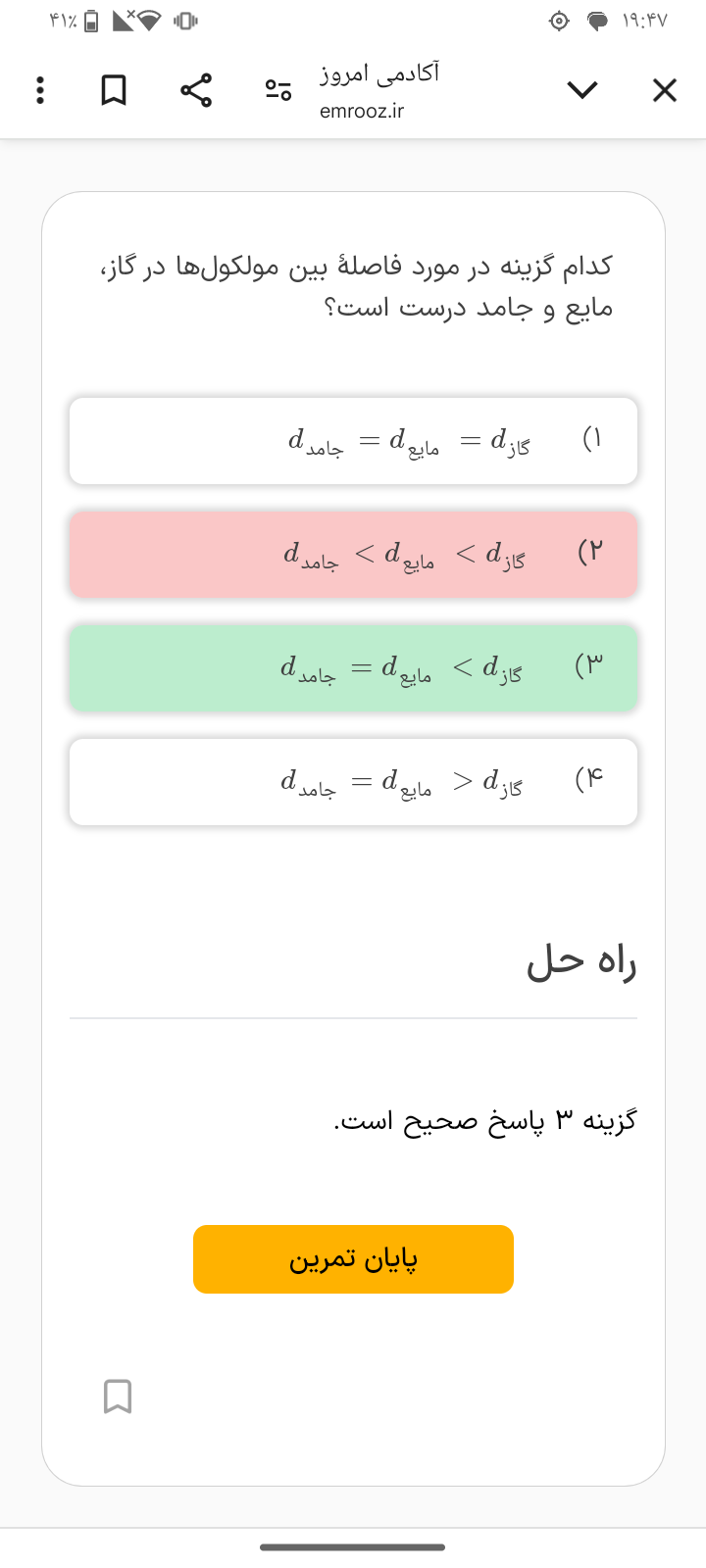Tap the chat bubble notification icon
The width and height of the screenshot is (706, 1568).
(x=597, y=21)
